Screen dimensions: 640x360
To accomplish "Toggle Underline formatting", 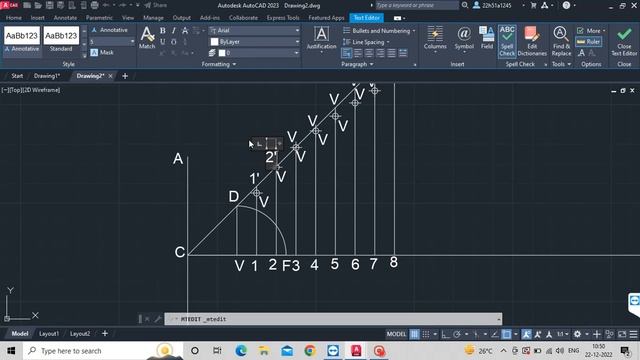I will pos(162,42).
